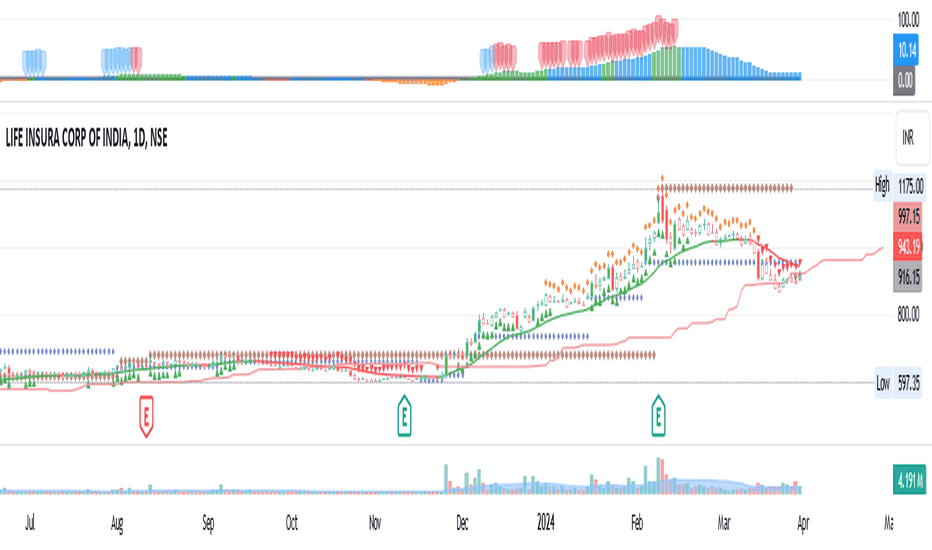Click the Oct date label
932x550 pixels.
(x=291, y=523)
